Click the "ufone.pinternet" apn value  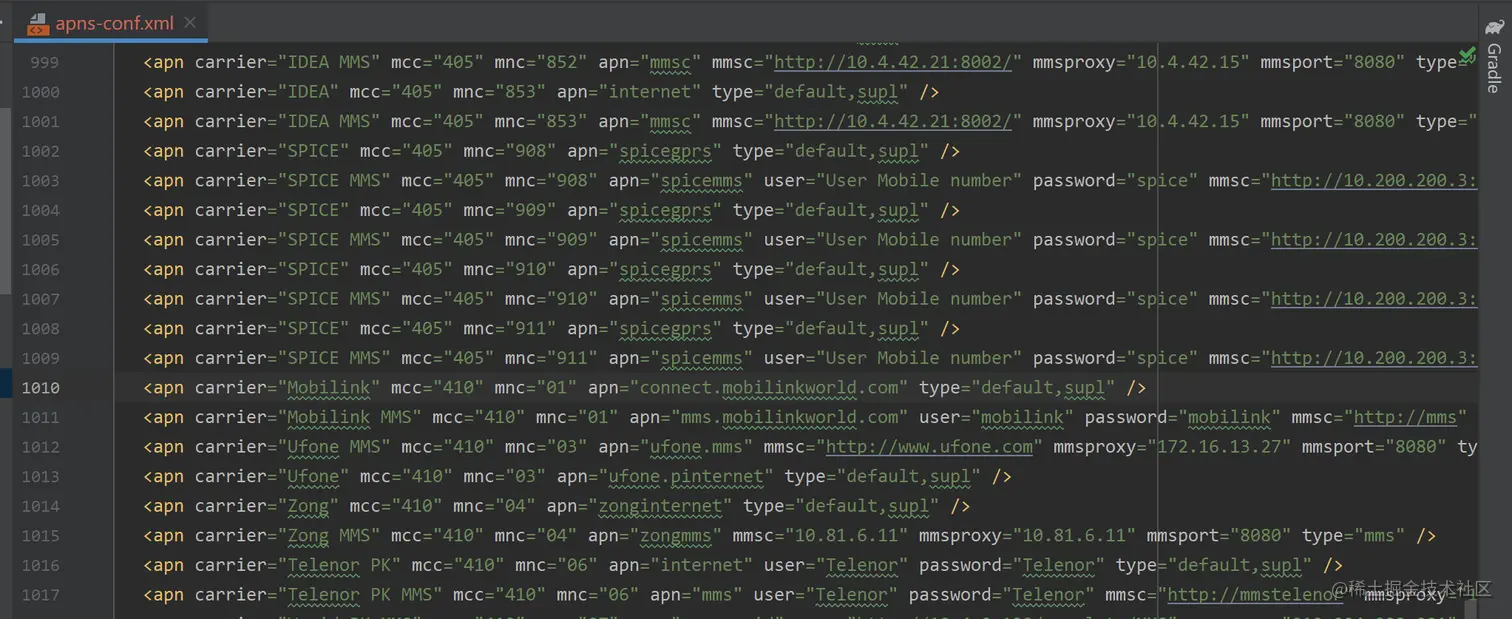pos(687,476)
